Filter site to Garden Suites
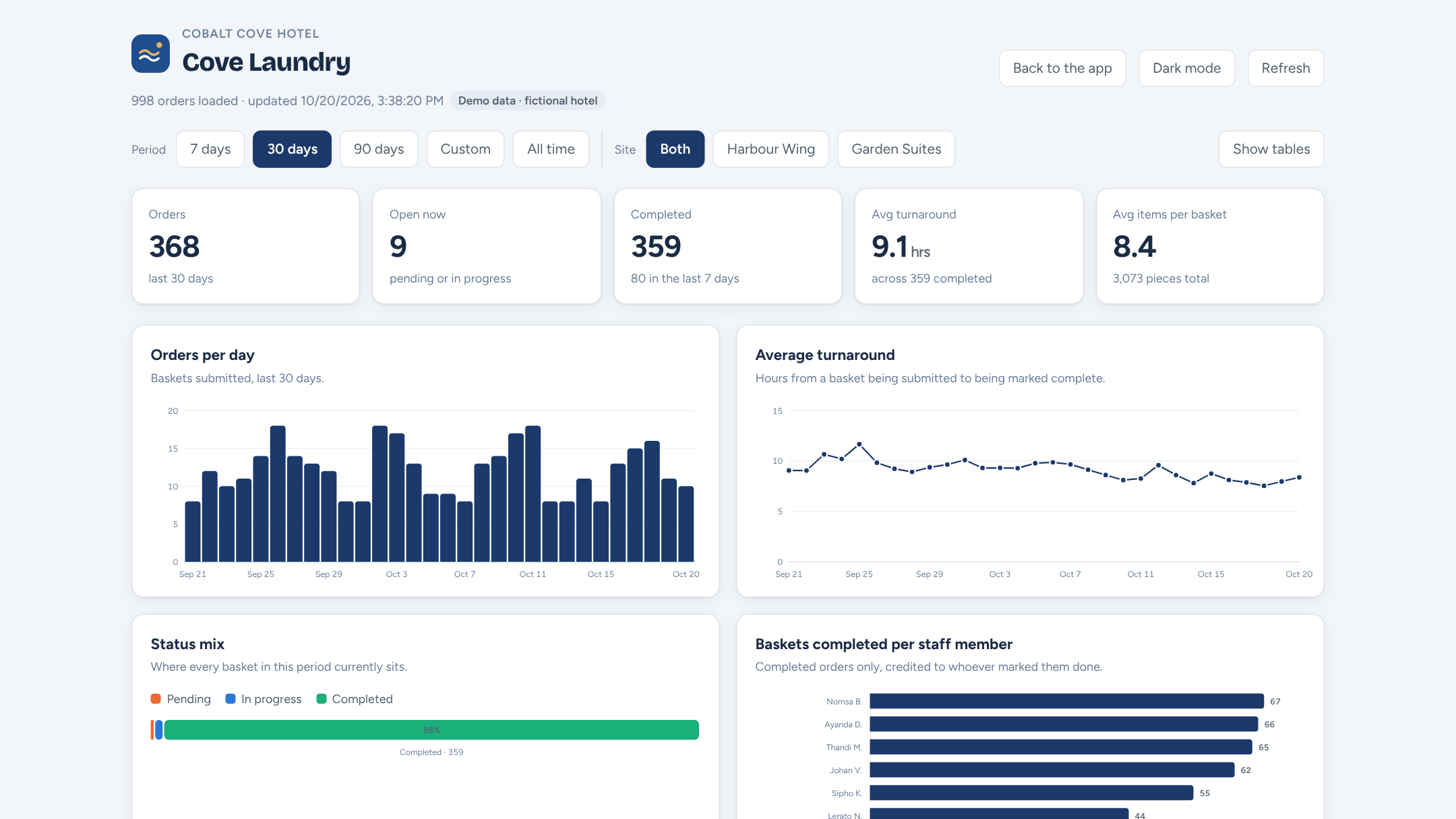Viewport: 1456px width, 819px height. point(896,149)
